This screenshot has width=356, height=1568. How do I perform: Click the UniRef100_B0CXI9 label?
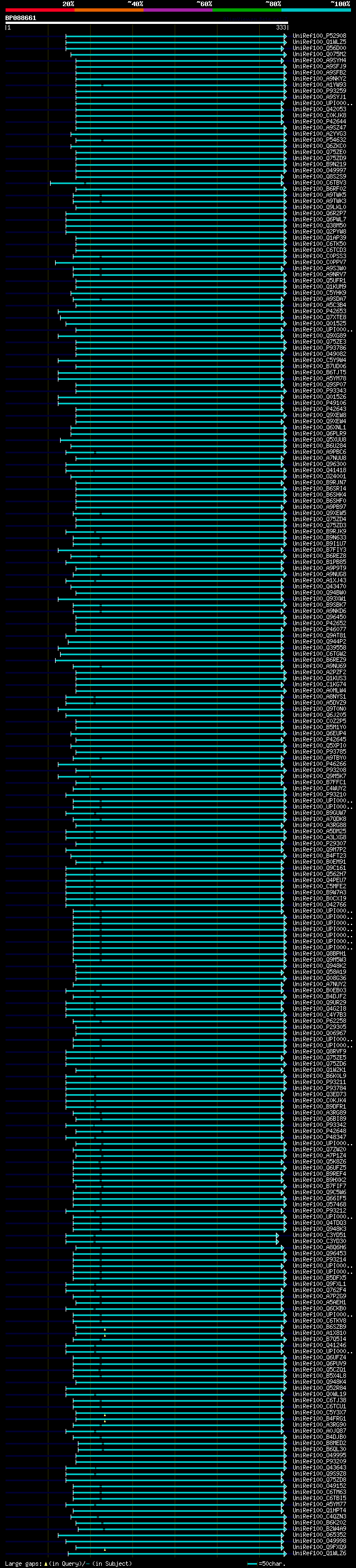[319, 898]
